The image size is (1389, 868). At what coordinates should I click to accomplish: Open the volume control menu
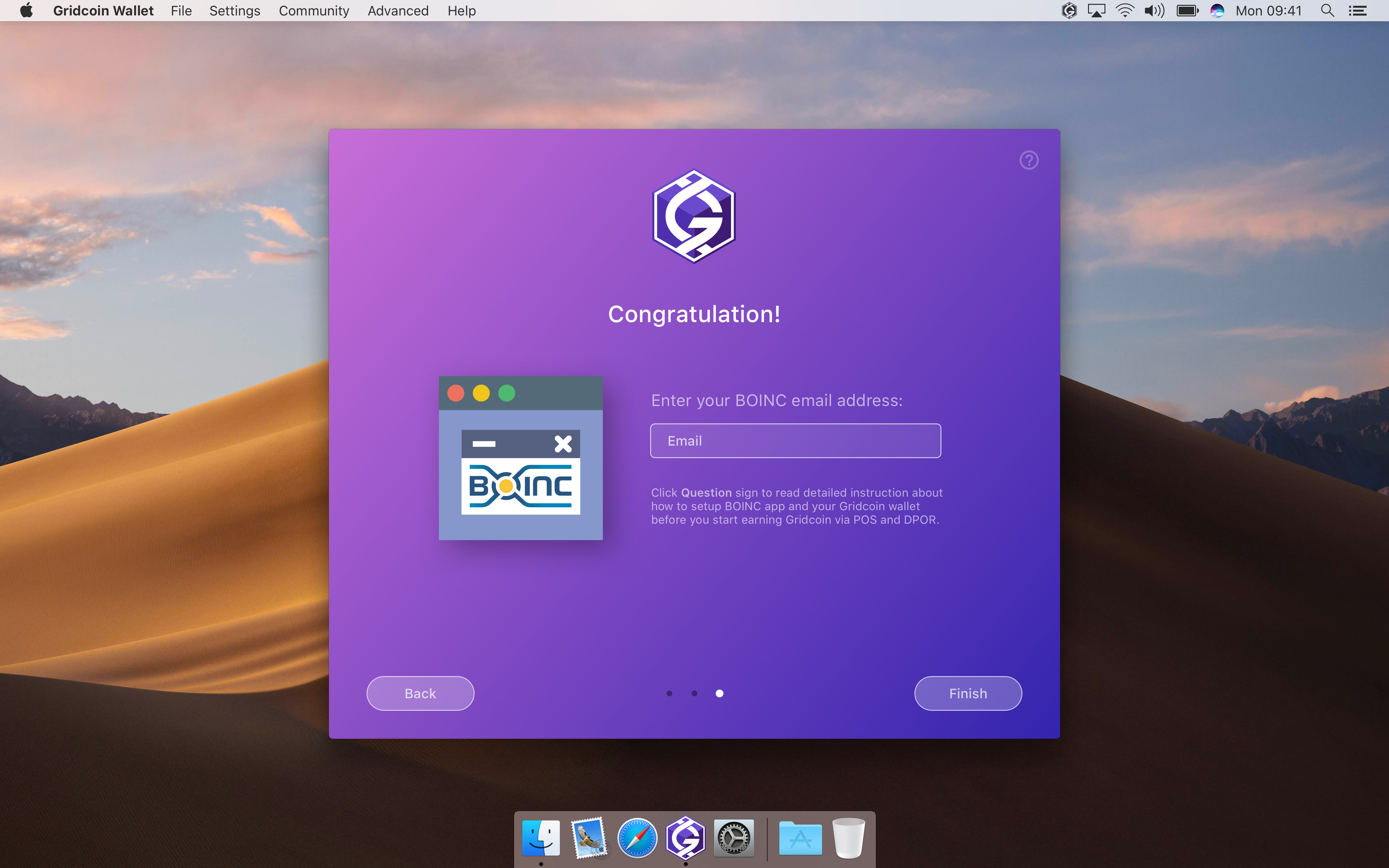(1154, 10)
